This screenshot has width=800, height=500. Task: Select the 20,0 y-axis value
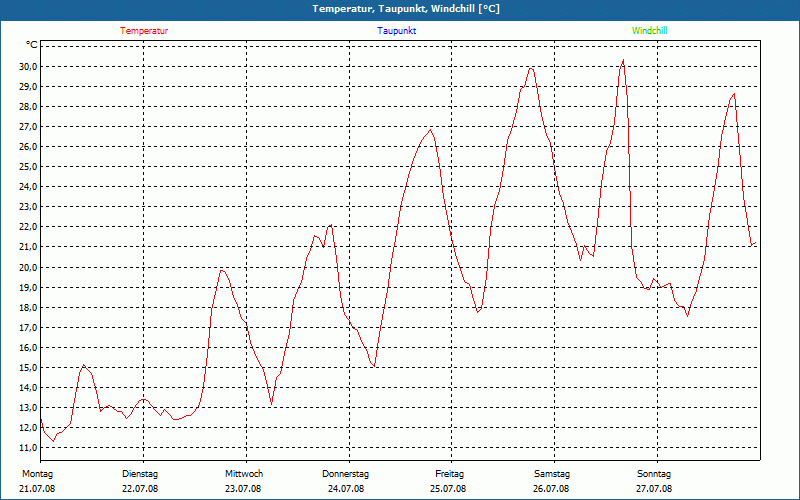point(28,267)
